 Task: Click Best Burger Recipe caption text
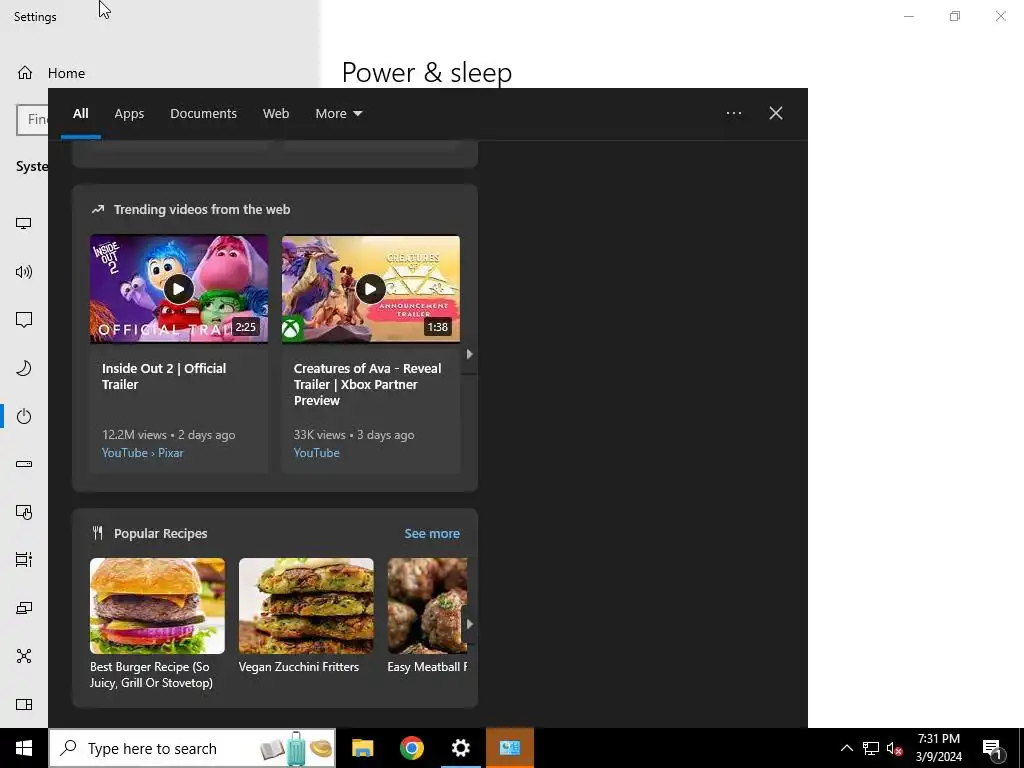pos(152,675)
